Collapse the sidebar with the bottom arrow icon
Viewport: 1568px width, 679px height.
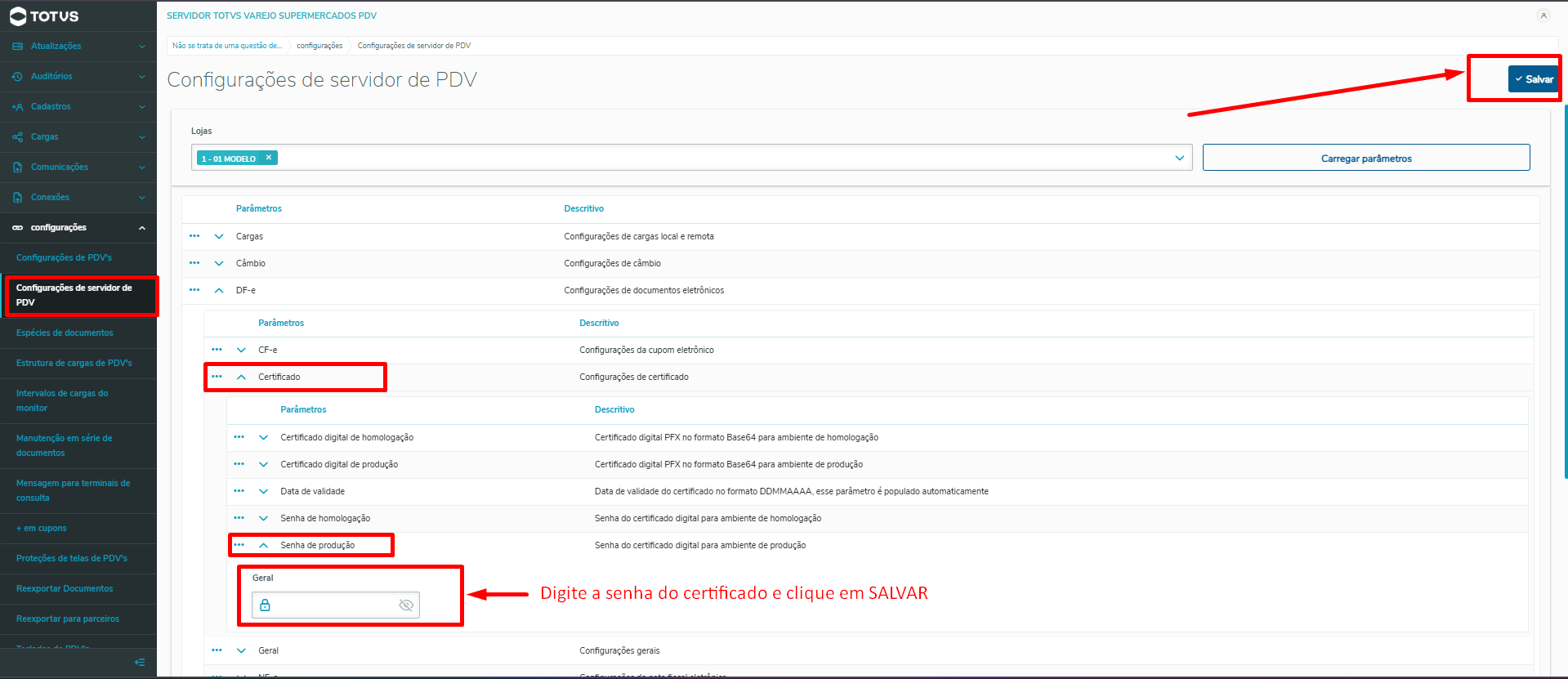point(140,663)
